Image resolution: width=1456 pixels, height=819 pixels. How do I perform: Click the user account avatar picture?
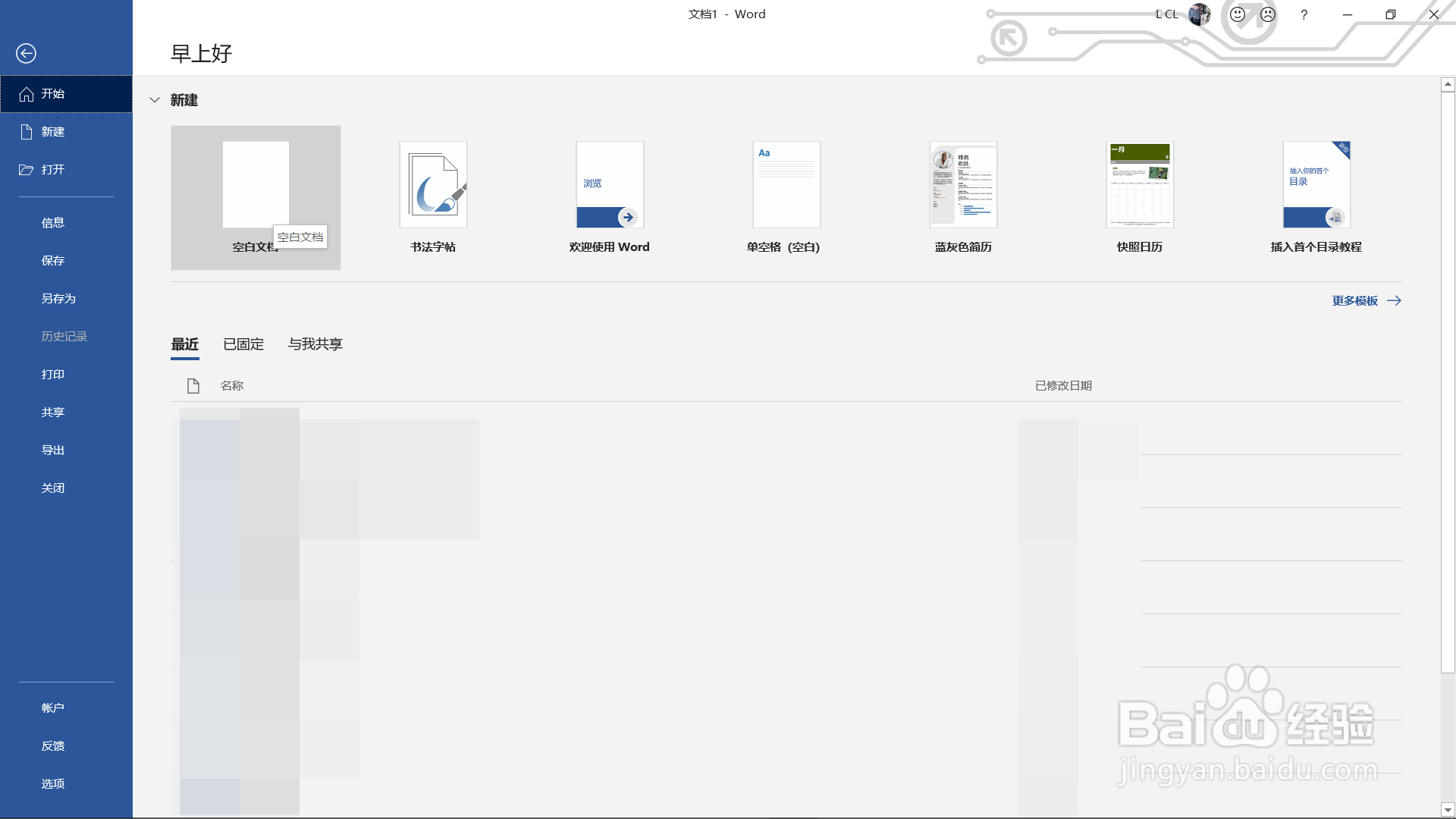click(1200, 14)
